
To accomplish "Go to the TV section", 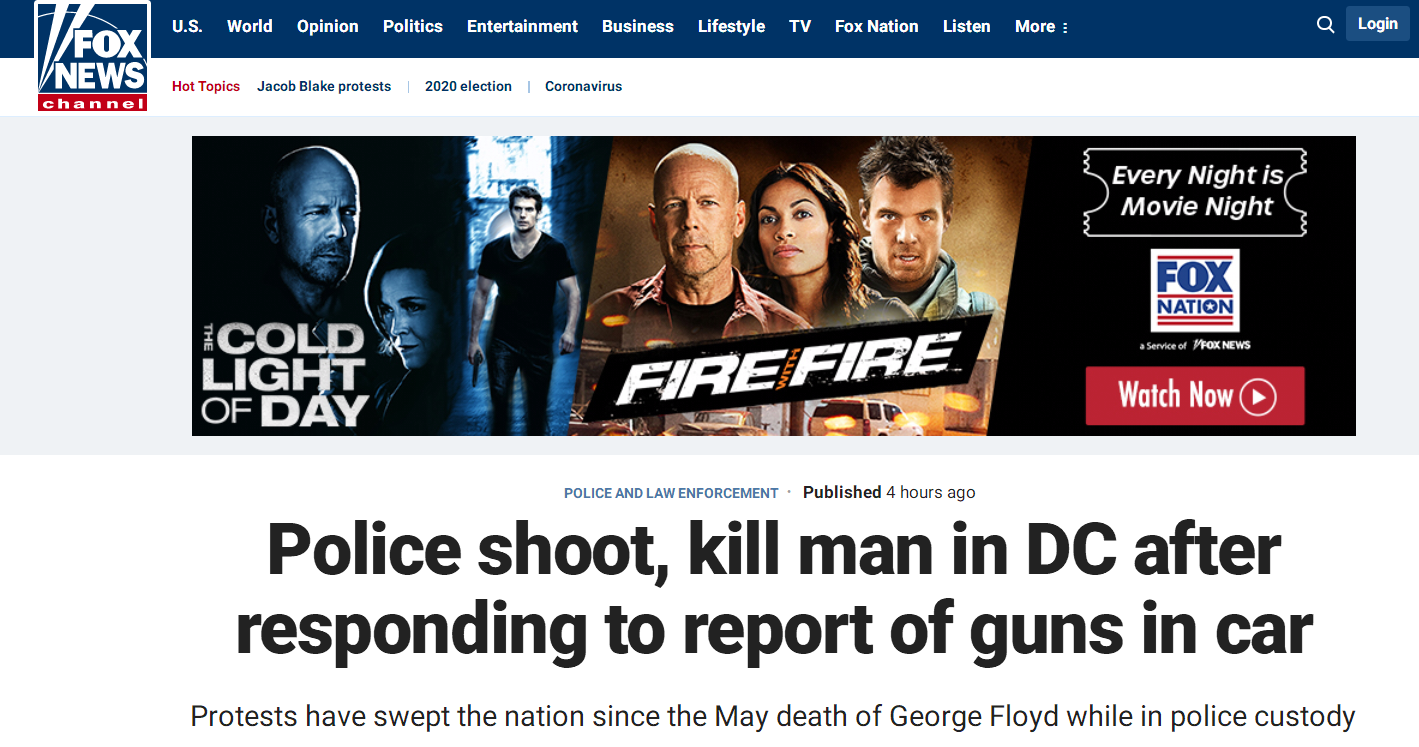I will coord(800,27).
